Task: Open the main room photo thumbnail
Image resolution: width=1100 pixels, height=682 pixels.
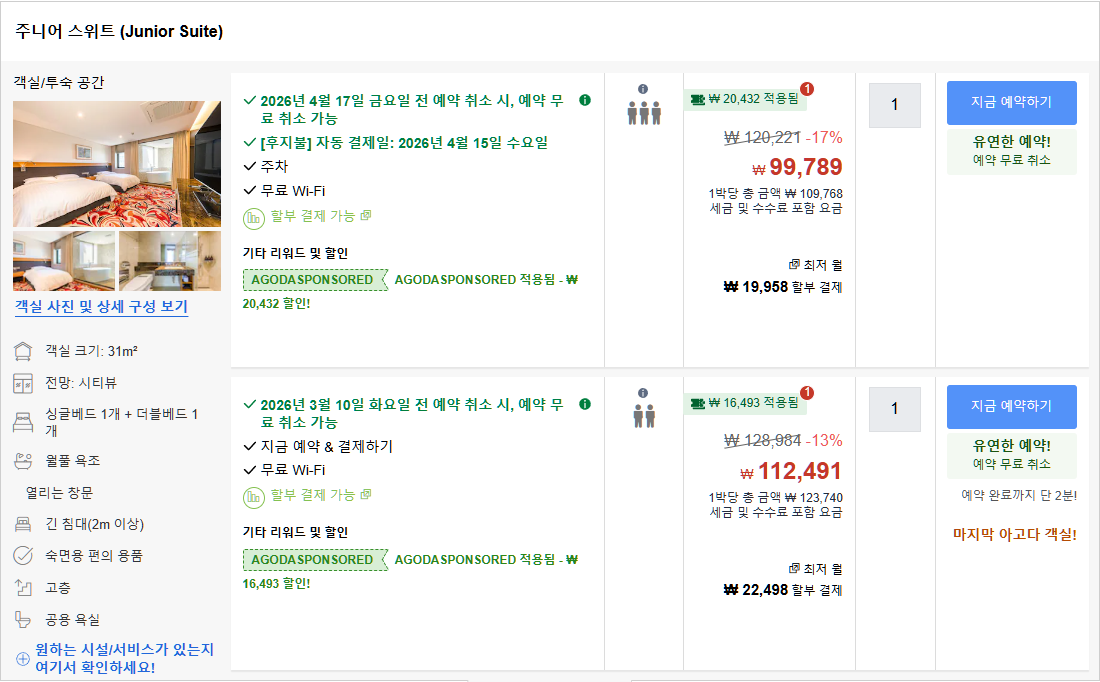Action: point(117,166)
